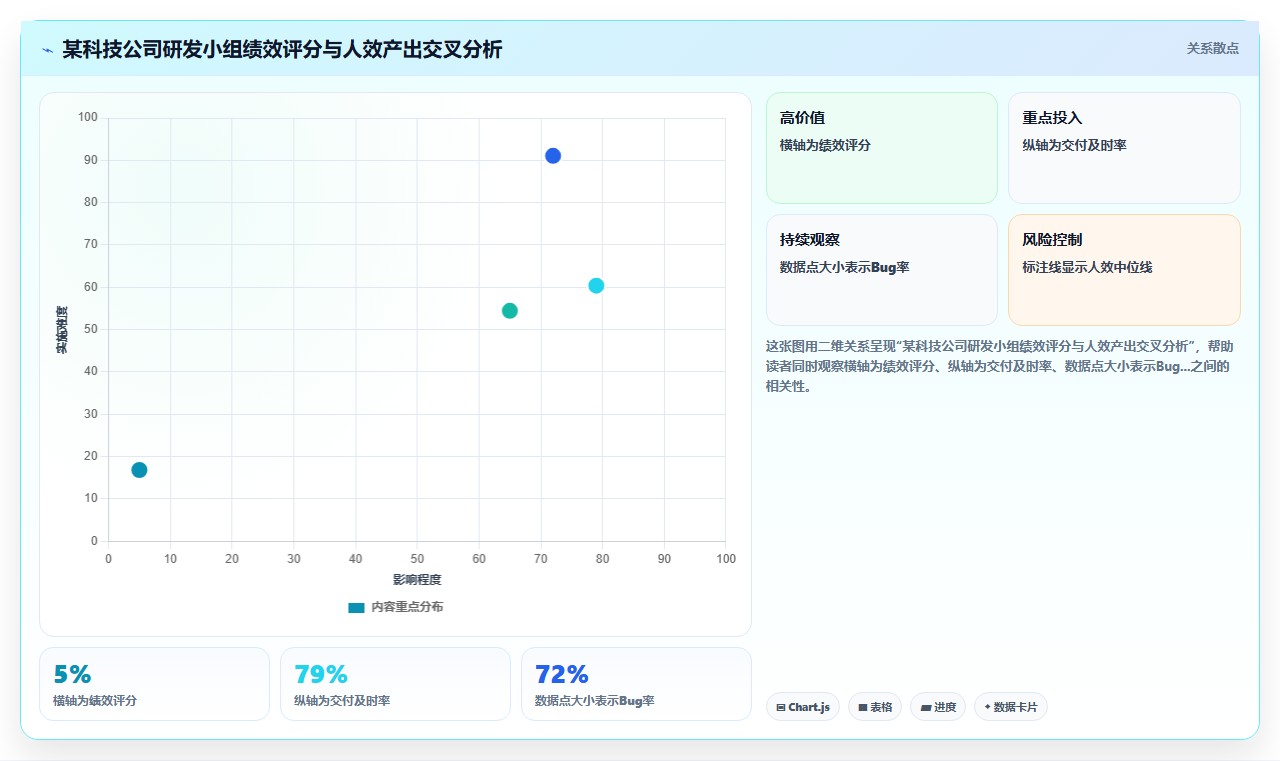Click the dark blue data point near 90
This screenshot has height=761, width=1280.
point(553,156)
